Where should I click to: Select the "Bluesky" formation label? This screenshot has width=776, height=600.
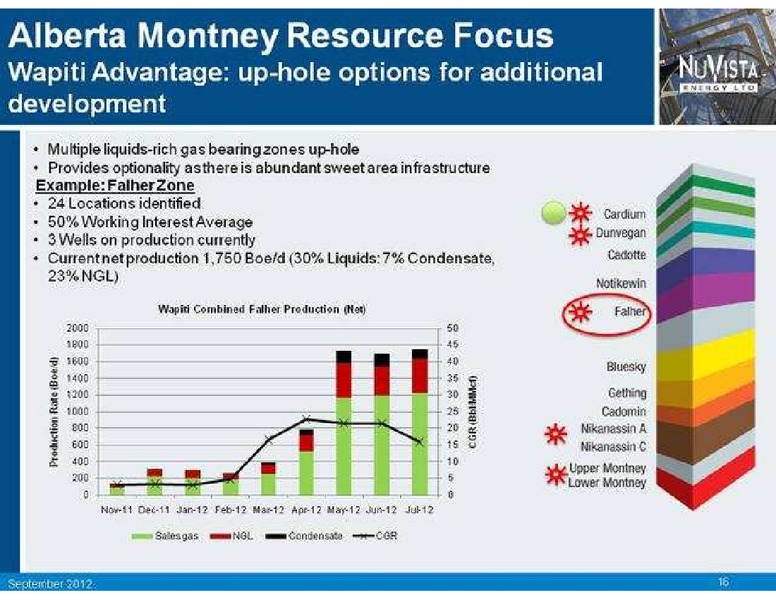[x=627, y=367]
